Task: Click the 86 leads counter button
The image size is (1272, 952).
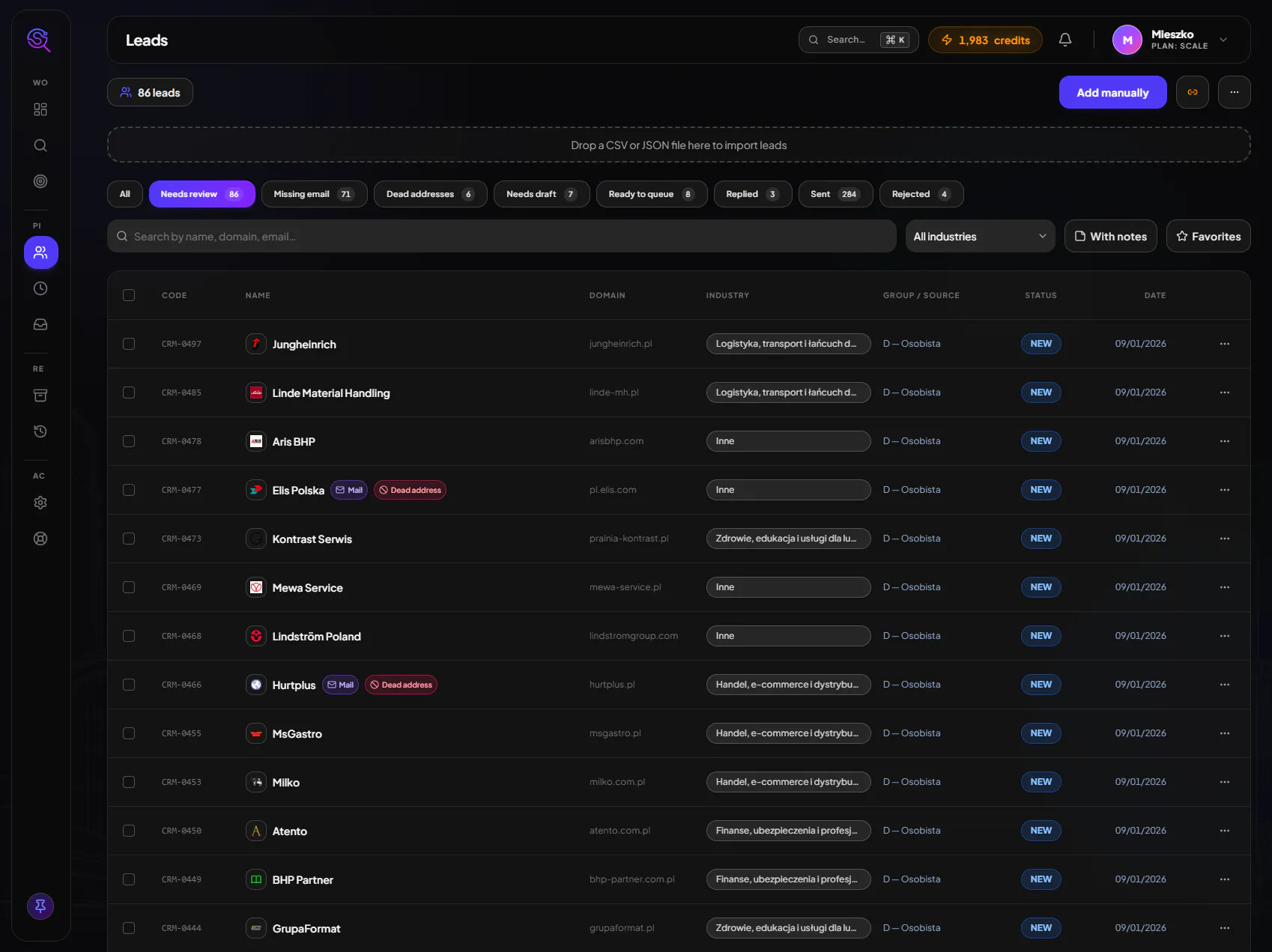Action: tap(150, 92)
